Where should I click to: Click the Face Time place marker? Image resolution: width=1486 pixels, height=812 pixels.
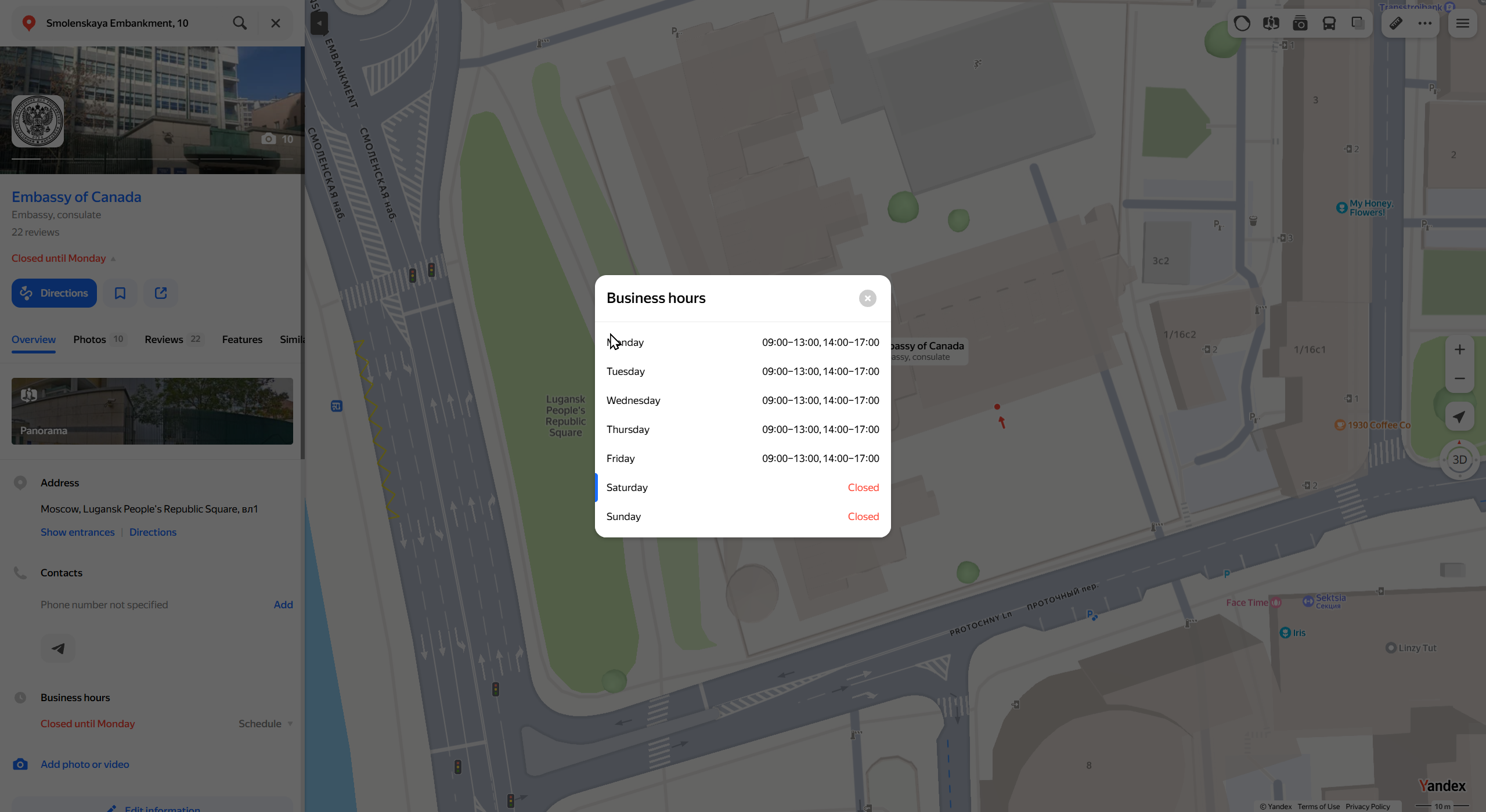1254,602
